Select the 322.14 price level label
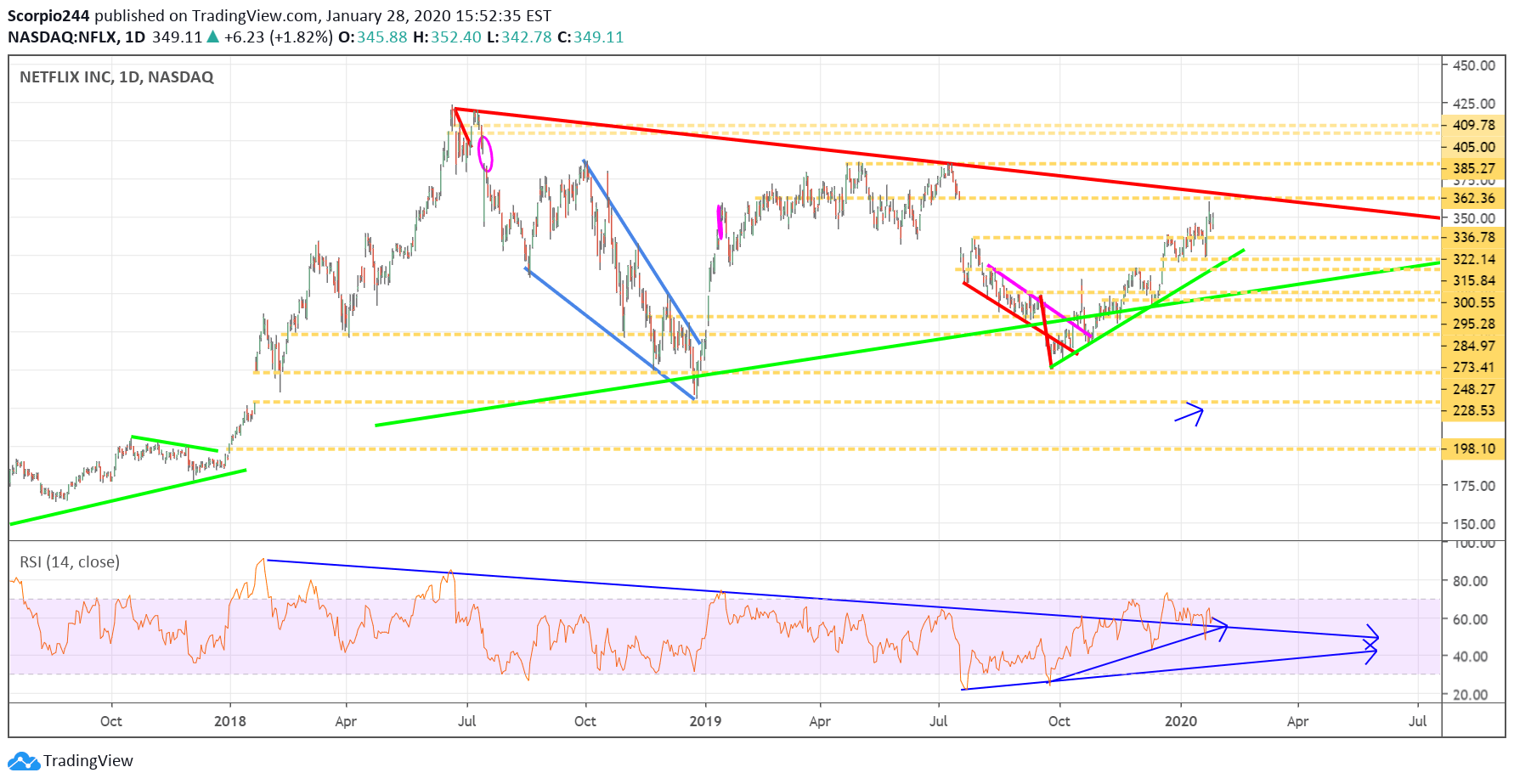 [x=1473, y=259]
